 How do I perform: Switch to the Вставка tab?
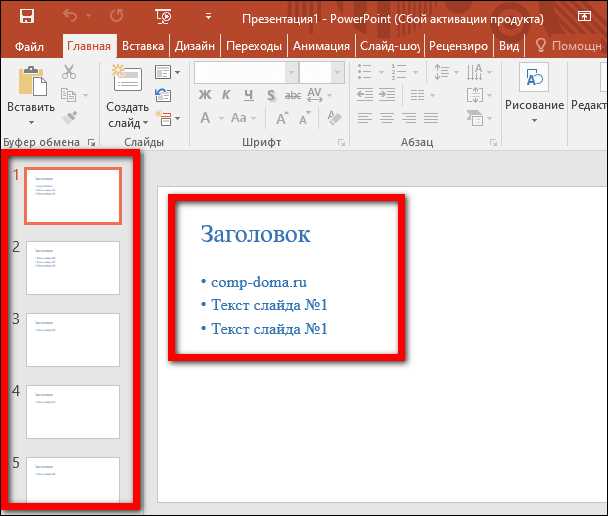(143, 46)
